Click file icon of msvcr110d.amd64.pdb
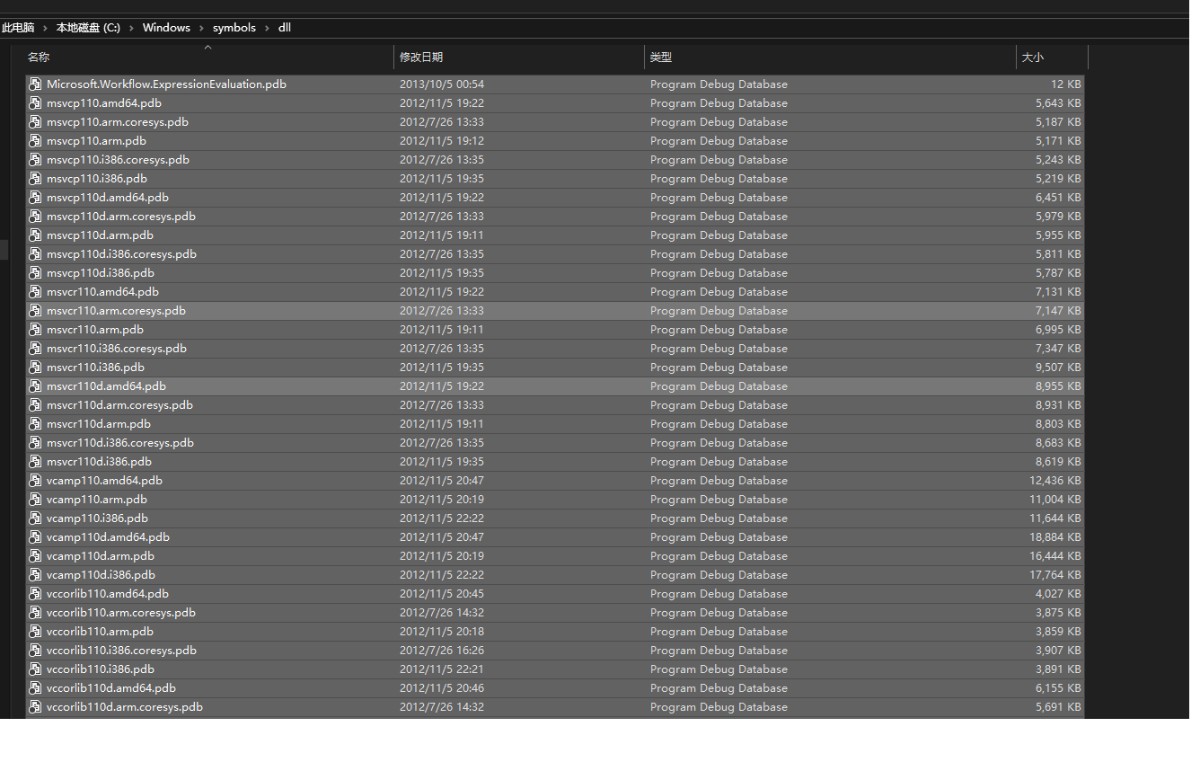 coord(35,386)
